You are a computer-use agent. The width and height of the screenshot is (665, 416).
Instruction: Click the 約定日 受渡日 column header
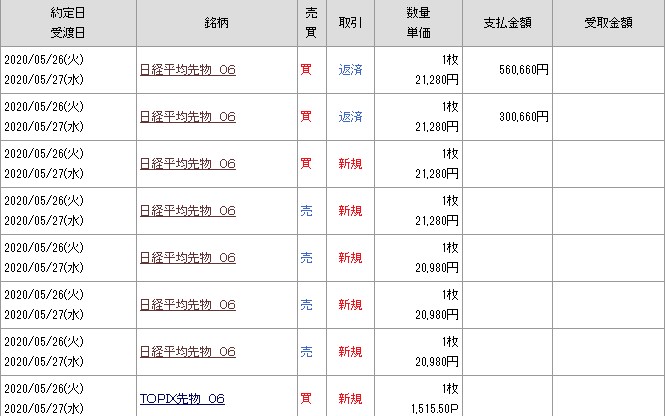(x=66, y=21)
